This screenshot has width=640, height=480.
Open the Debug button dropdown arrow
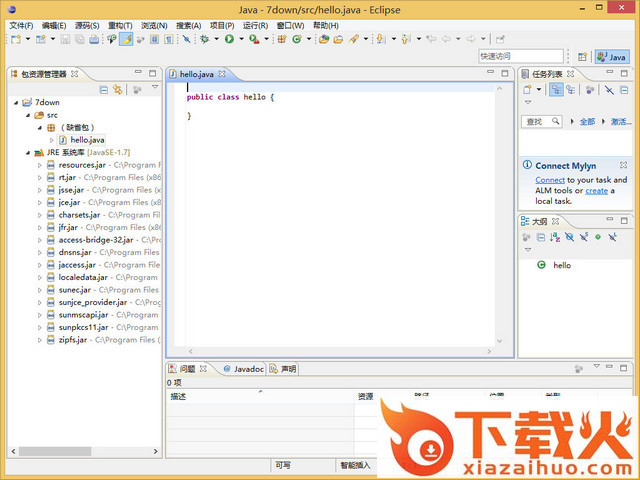coord(216,39)
